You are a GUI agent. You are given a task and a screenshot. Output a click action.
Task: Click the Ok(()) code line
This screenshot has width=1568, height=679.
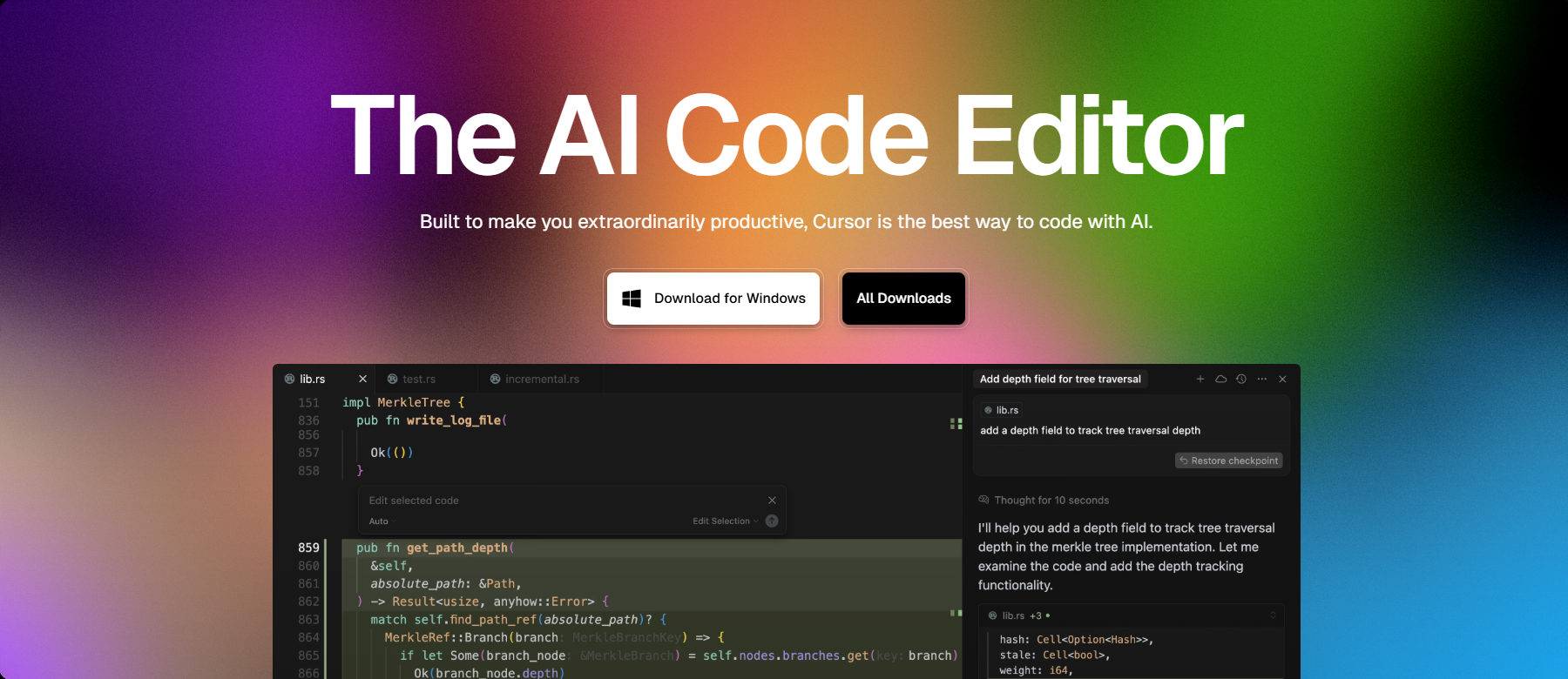click(x=391, y=453)
